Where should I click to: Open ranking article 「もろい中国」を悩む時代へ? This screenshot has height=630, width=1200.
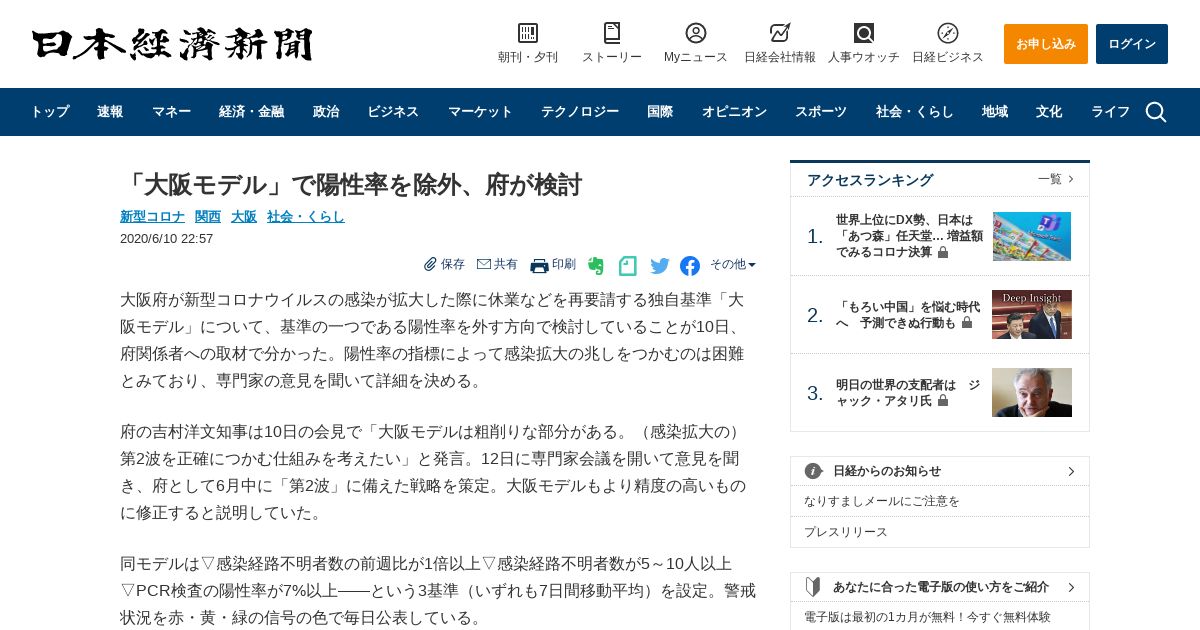tap(908, 315)
